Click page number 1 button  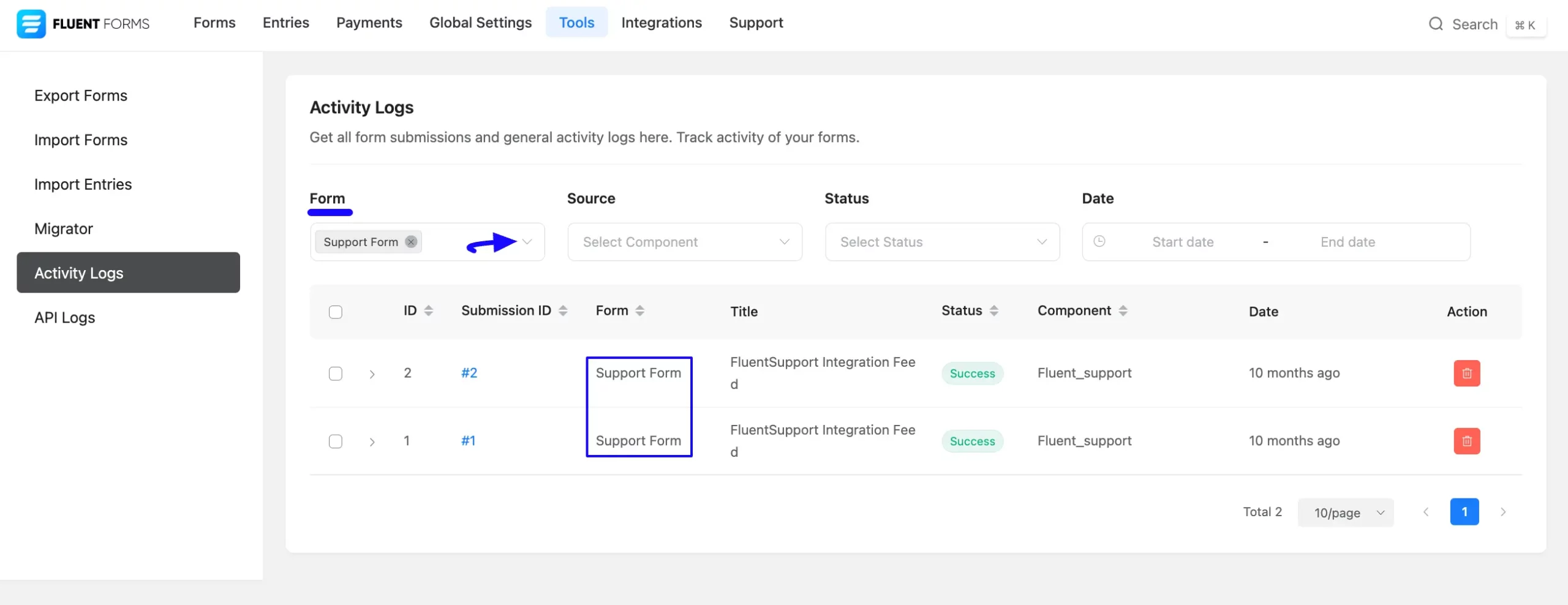pos(1464,512)
